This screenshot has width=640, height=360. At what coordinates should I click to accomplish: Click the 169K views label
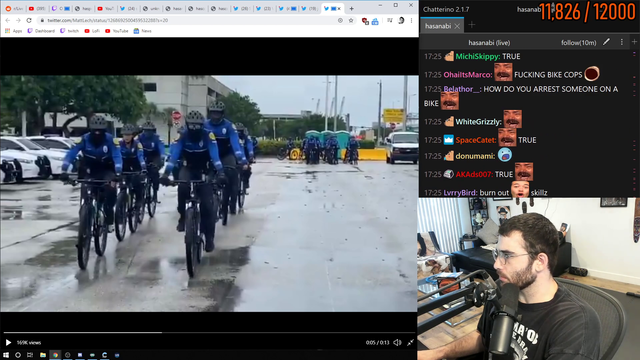(29, 343)
